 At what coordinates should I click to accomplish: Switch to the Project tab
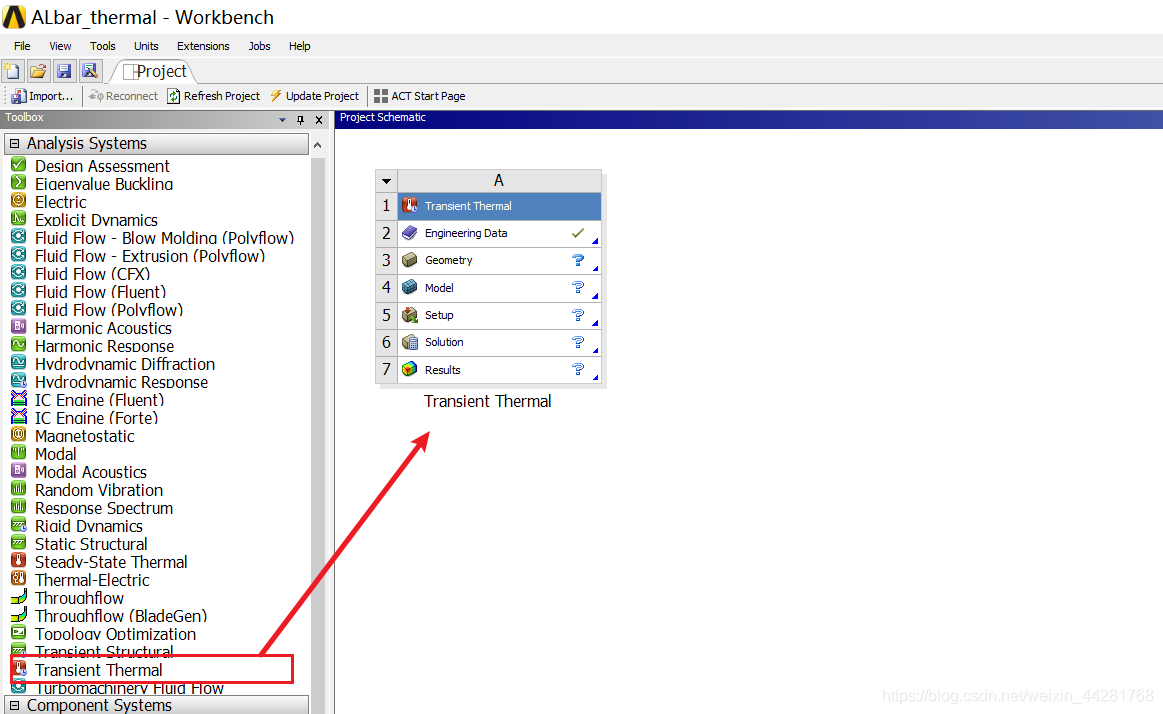[154, 71]
